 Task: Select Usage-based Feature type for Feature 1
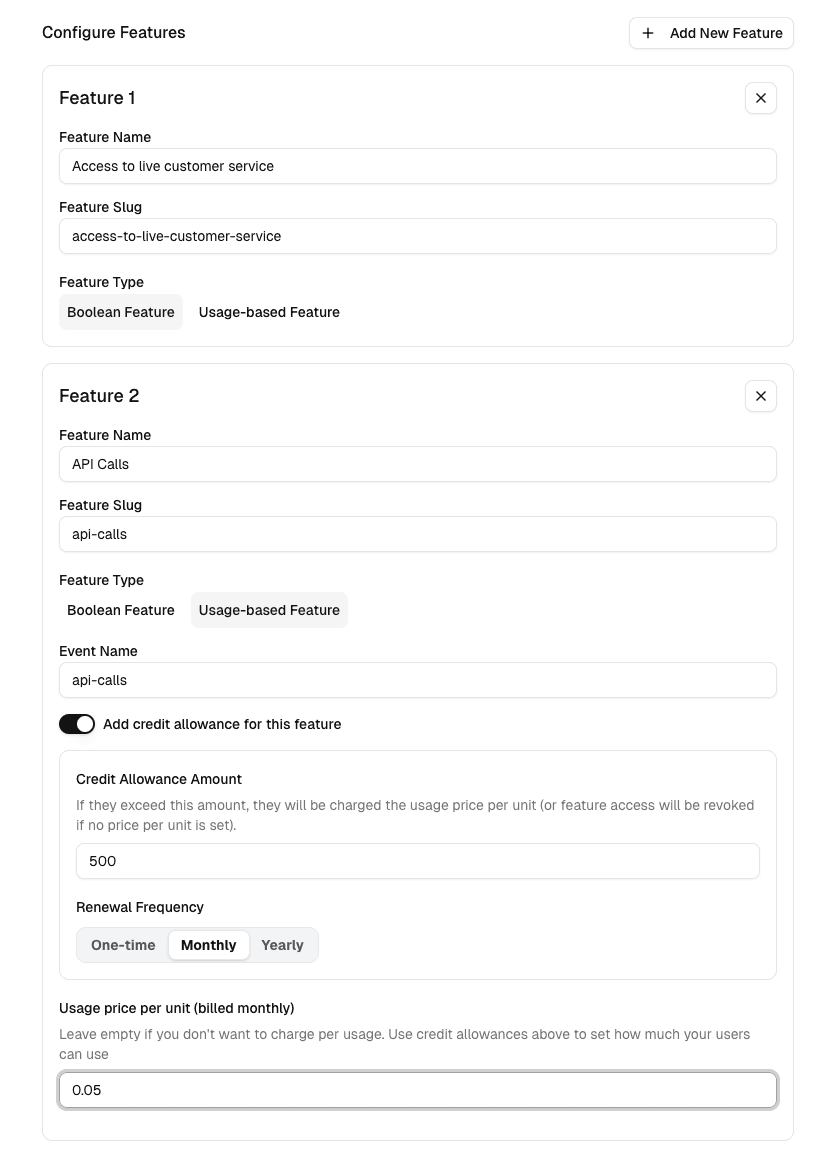[x=269, y=312]
